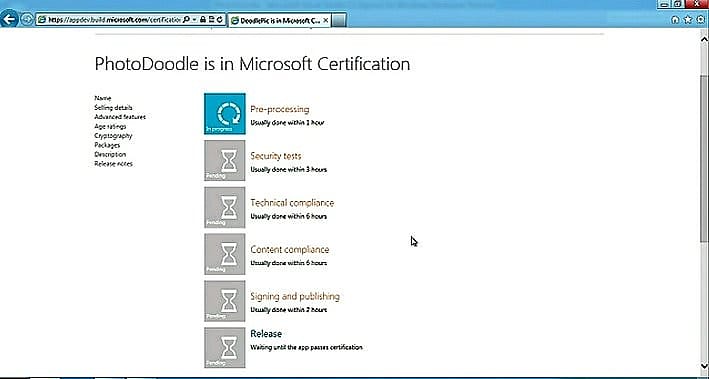Screen dimensions: 709x379
Task: Open the address bar dropdown arrow
Action: [x=194, y=19]
